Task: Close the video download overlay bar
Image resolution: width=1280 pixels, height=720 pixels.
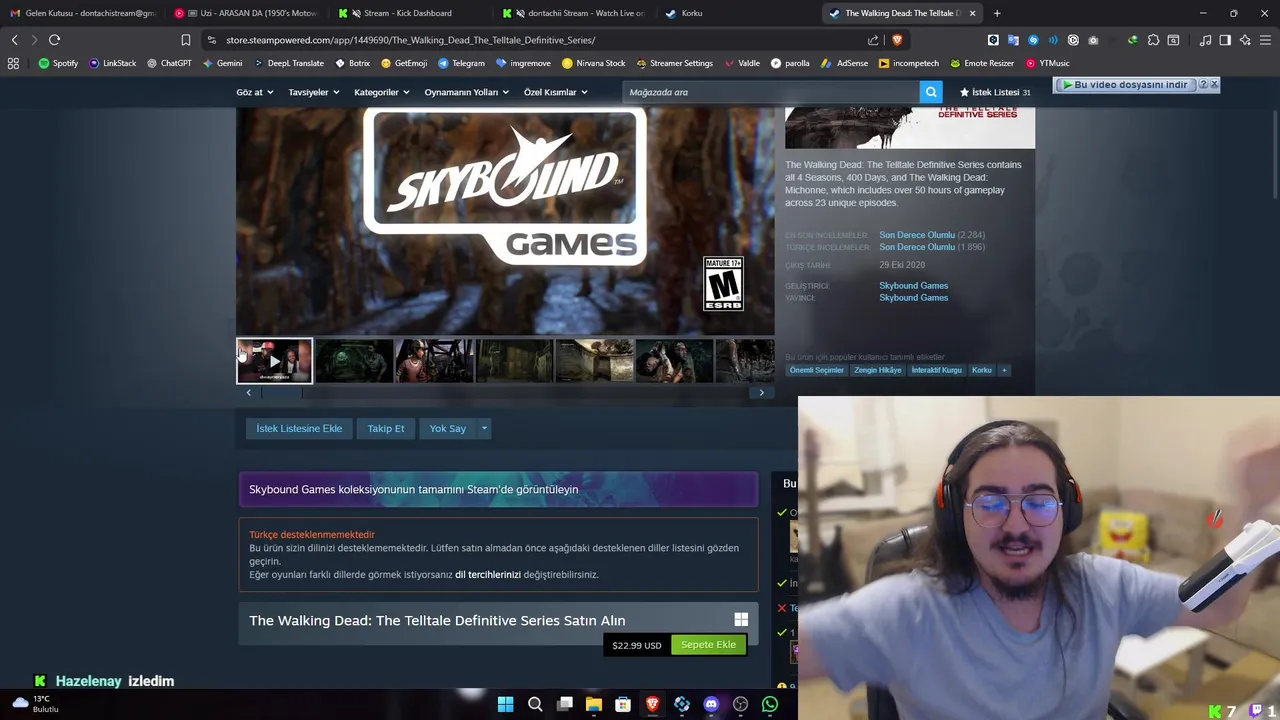Action: pos(1214,85)
